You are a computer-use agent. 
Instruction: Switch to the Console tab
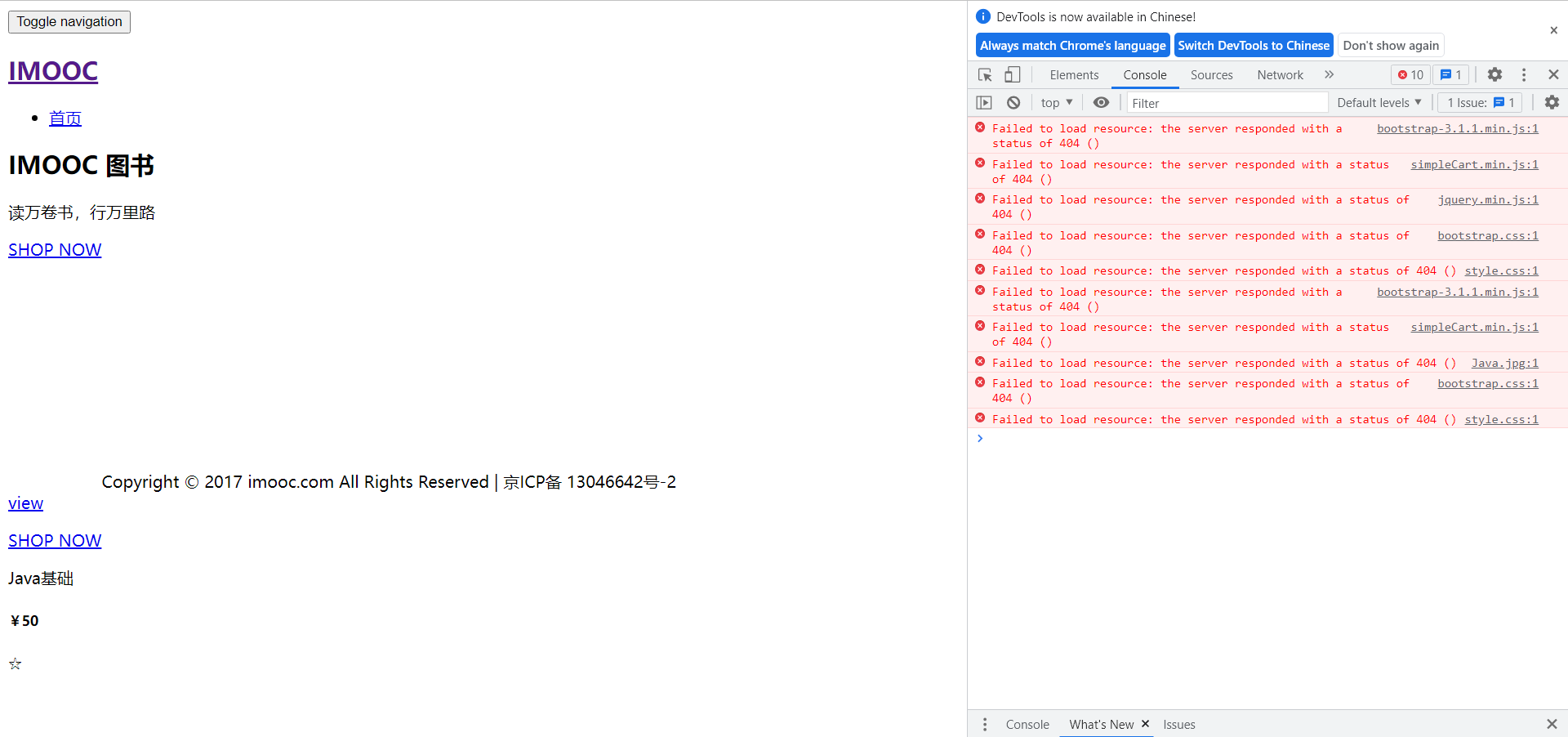(1144, 75)
